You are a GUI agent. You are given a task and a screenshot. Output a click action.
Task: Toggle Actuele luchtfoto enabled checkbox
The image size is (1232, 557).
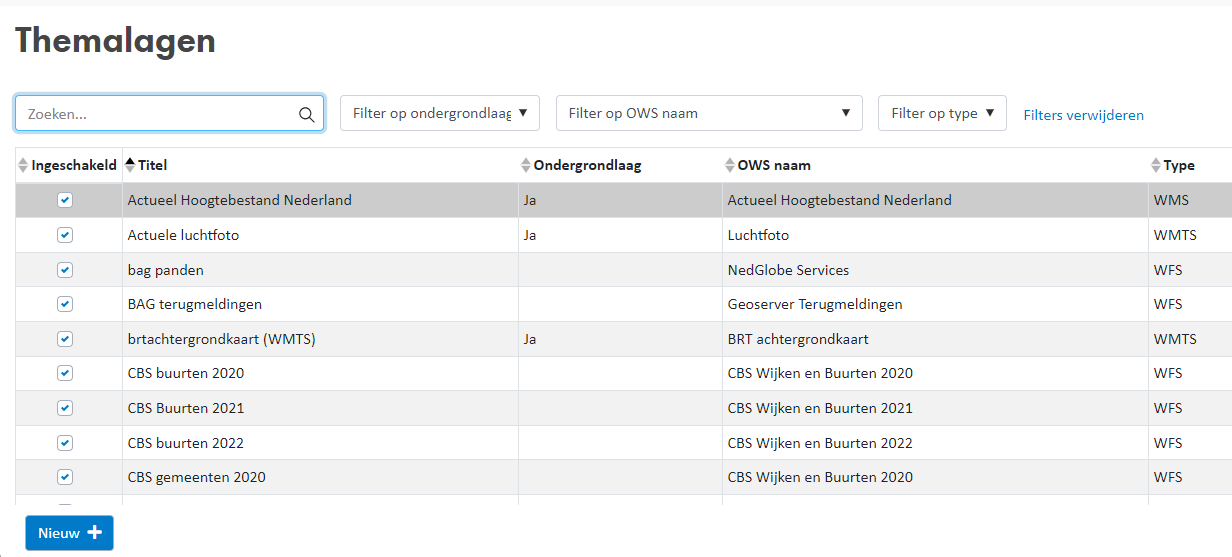65,235
